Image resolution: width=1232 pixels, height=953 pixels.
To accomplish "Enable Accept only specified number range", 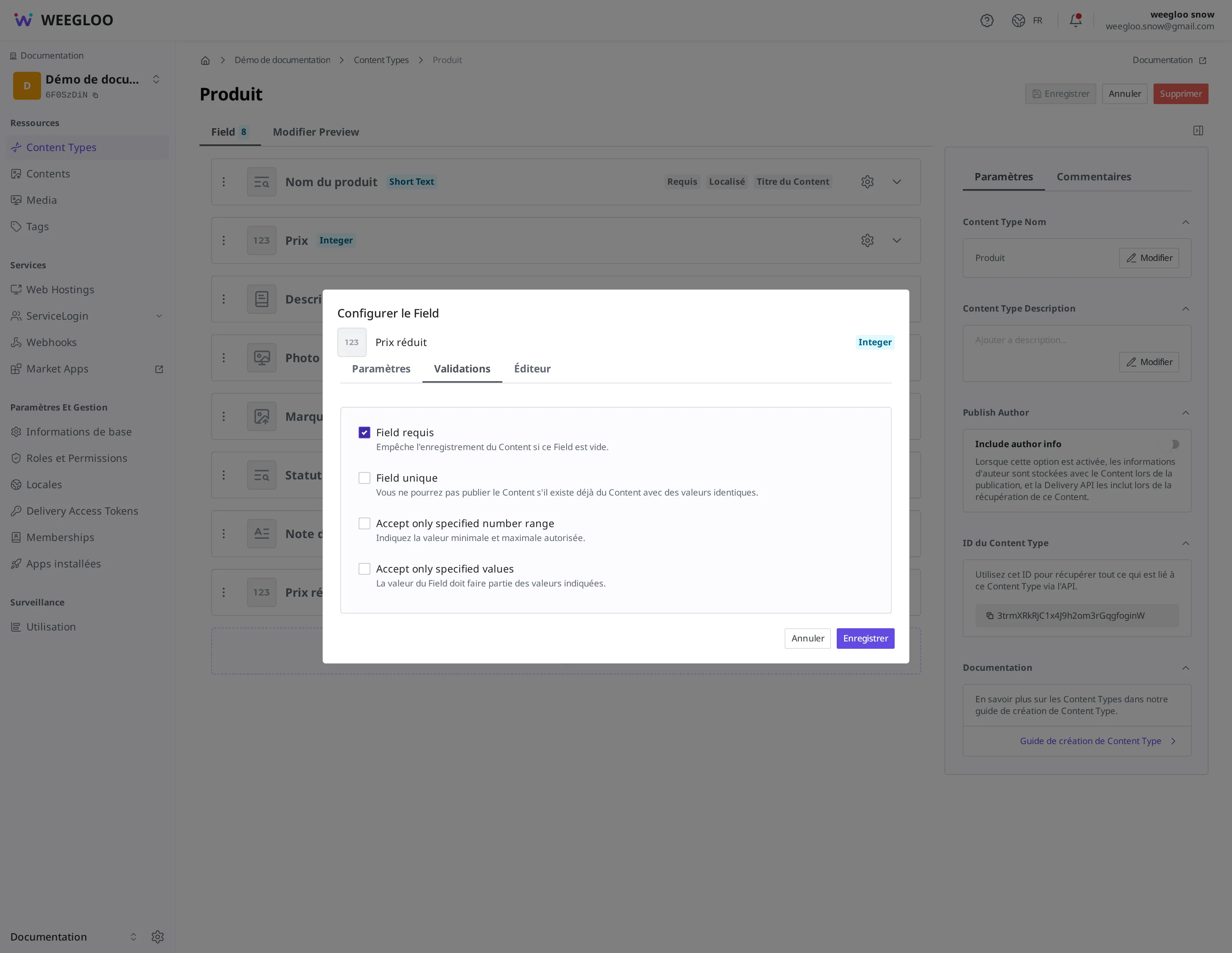I will [x=364, y=523].
